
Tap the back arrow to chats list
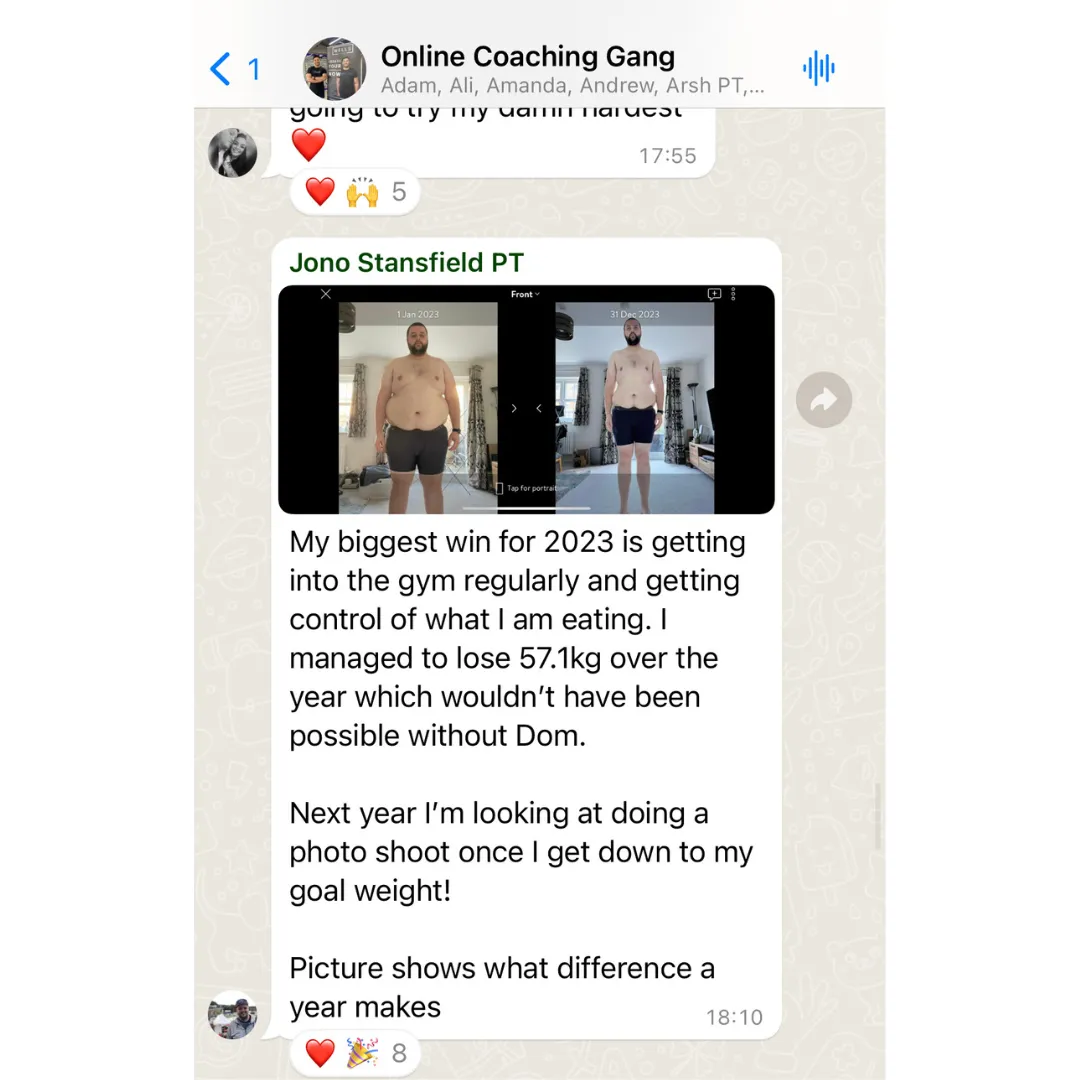(x=220, y=69)
